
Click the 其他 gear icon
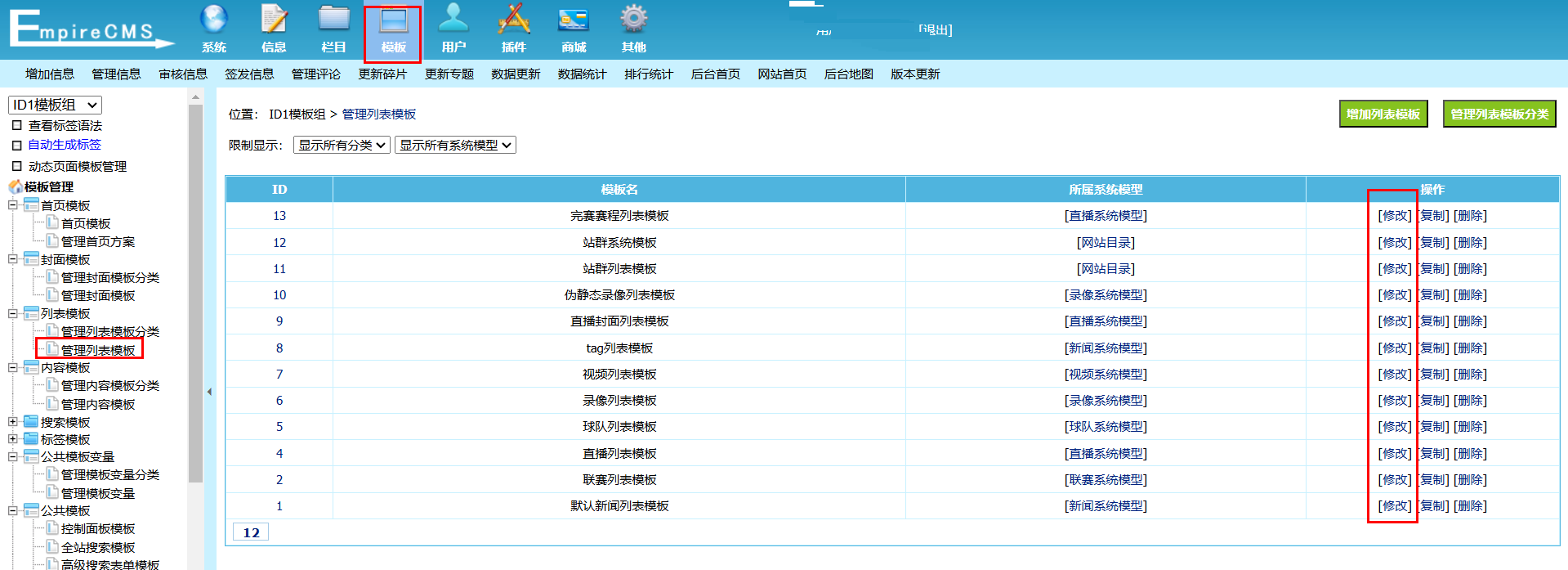633,20
